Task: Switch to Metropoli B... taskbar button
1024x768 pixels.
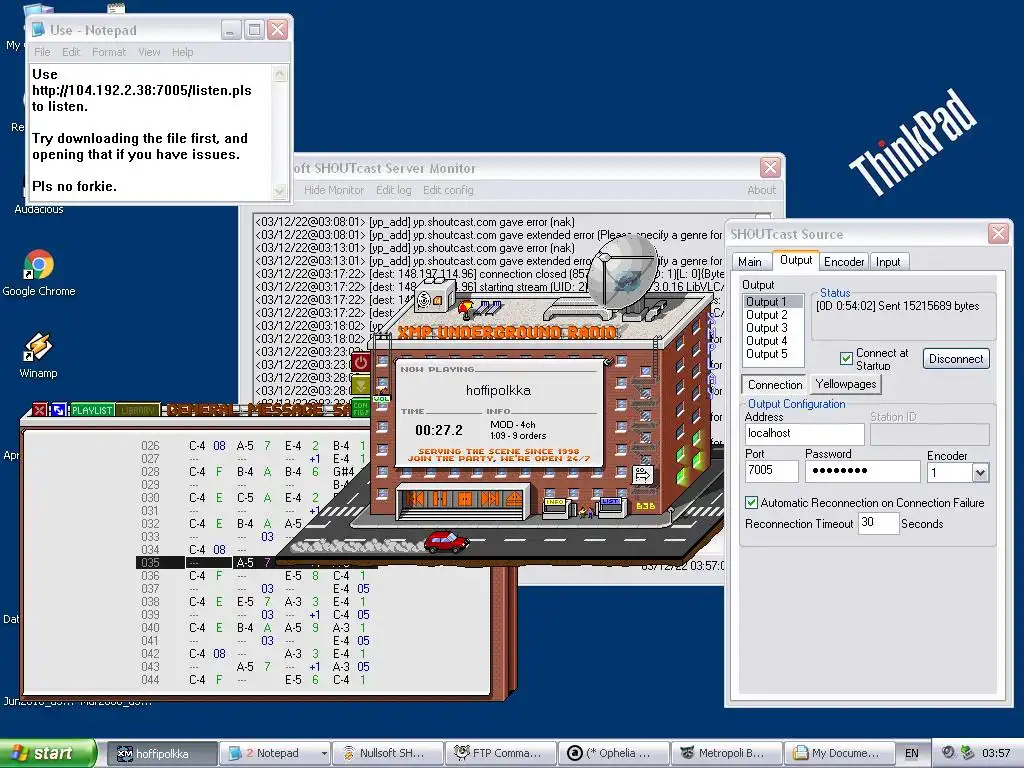Action: (x=726, y=754)
